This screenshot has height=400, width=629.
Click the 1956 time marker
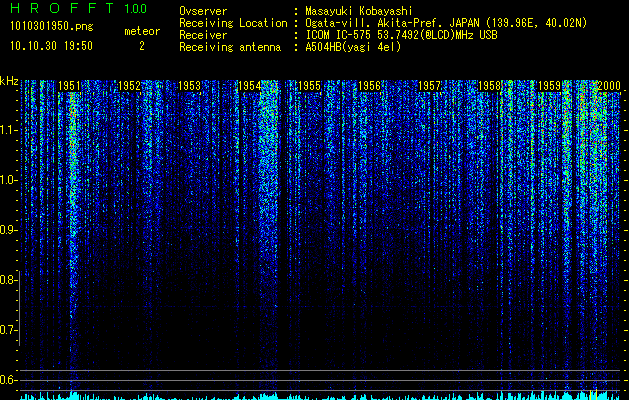369,86
